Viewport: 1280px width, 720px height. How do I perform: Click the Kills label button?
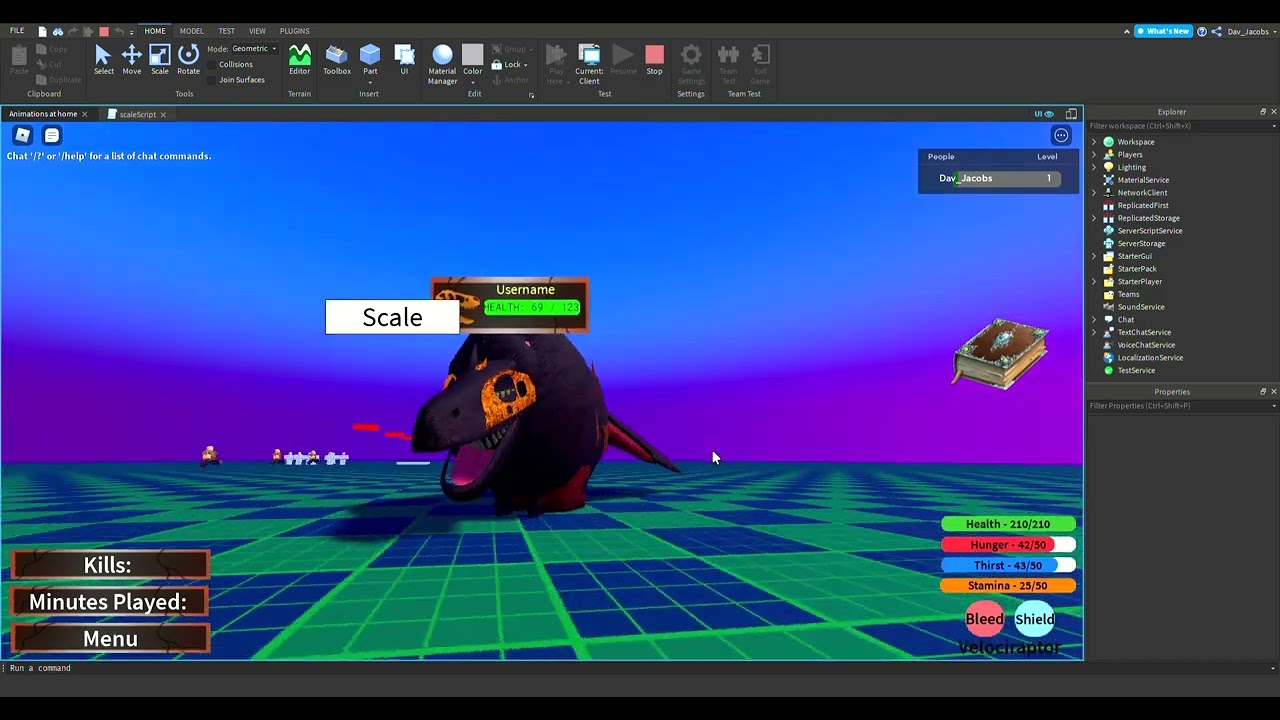coord(110,565)
